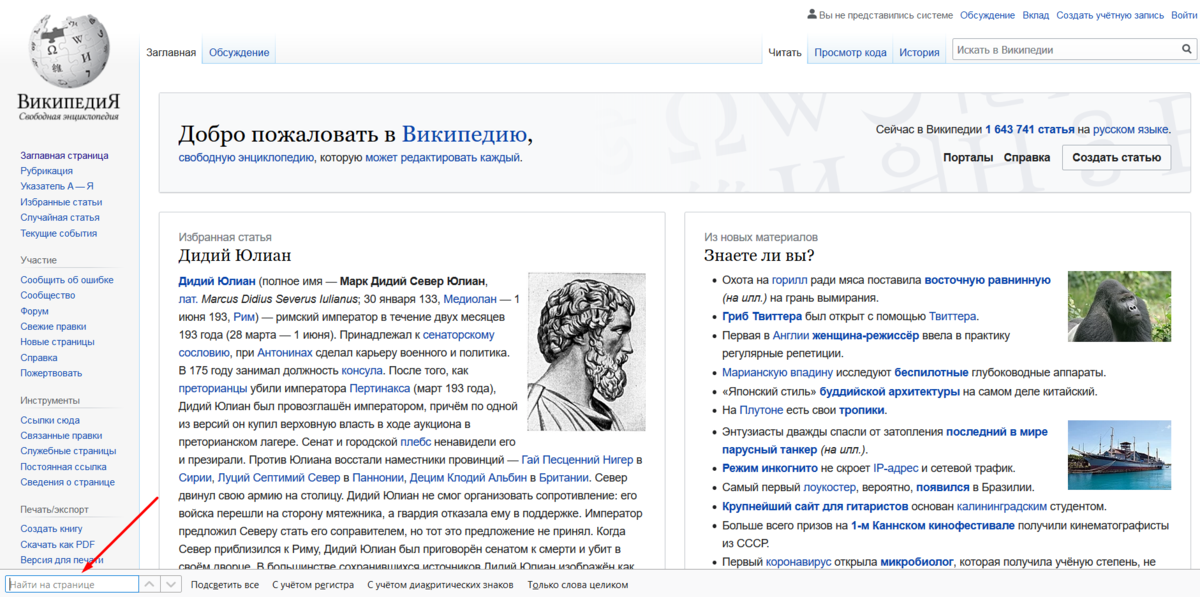The image size is (1200, 597).
Task: Click the magnifier search icon
Action: 1186,50
